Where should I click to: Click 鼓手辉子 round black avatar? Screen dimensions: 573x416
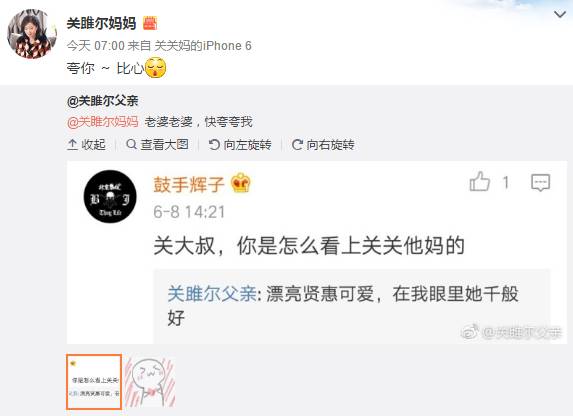click(x=110, y=197)
